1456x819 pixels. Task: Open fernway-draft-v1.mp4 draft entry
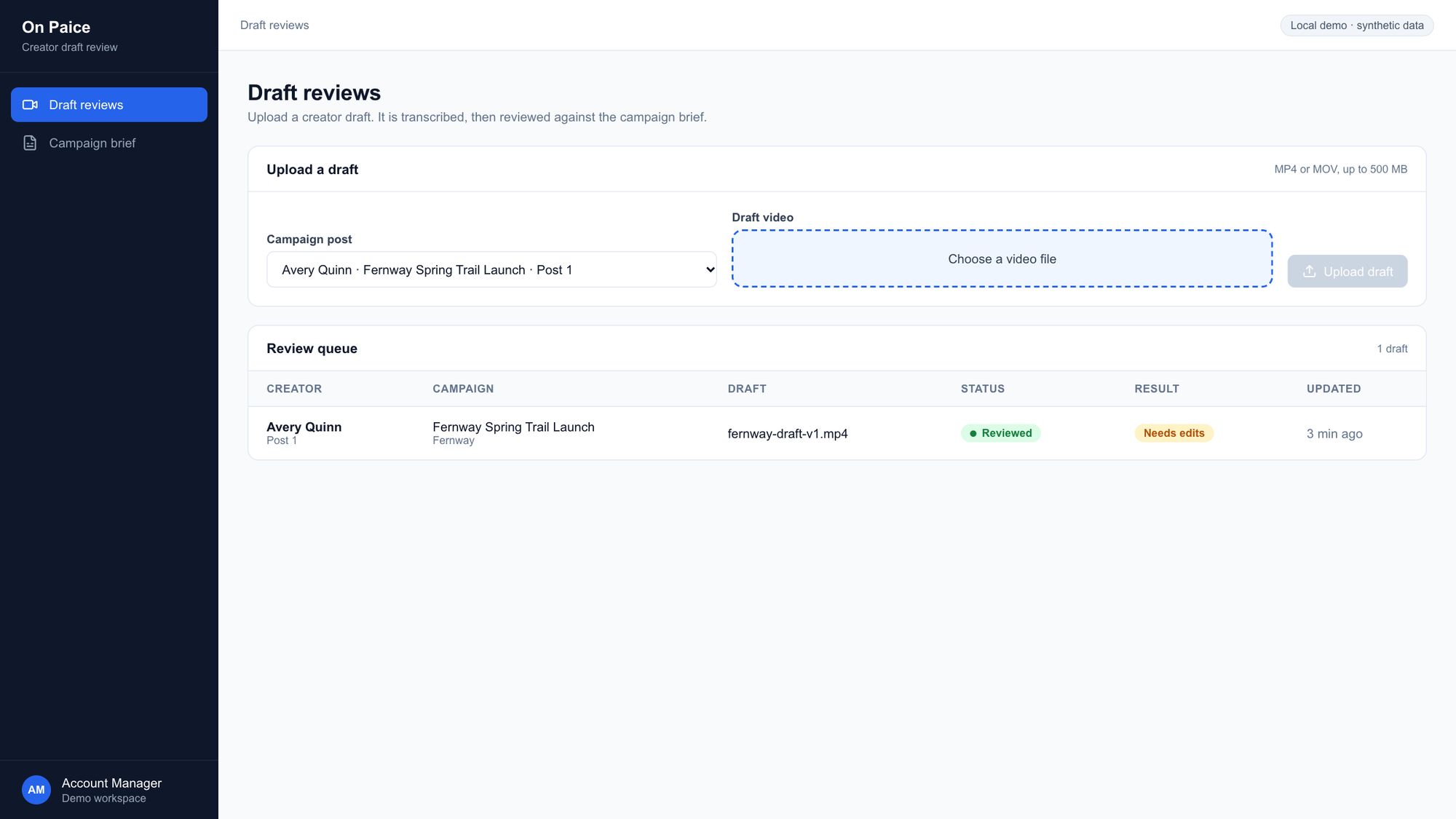pos(787,434)
